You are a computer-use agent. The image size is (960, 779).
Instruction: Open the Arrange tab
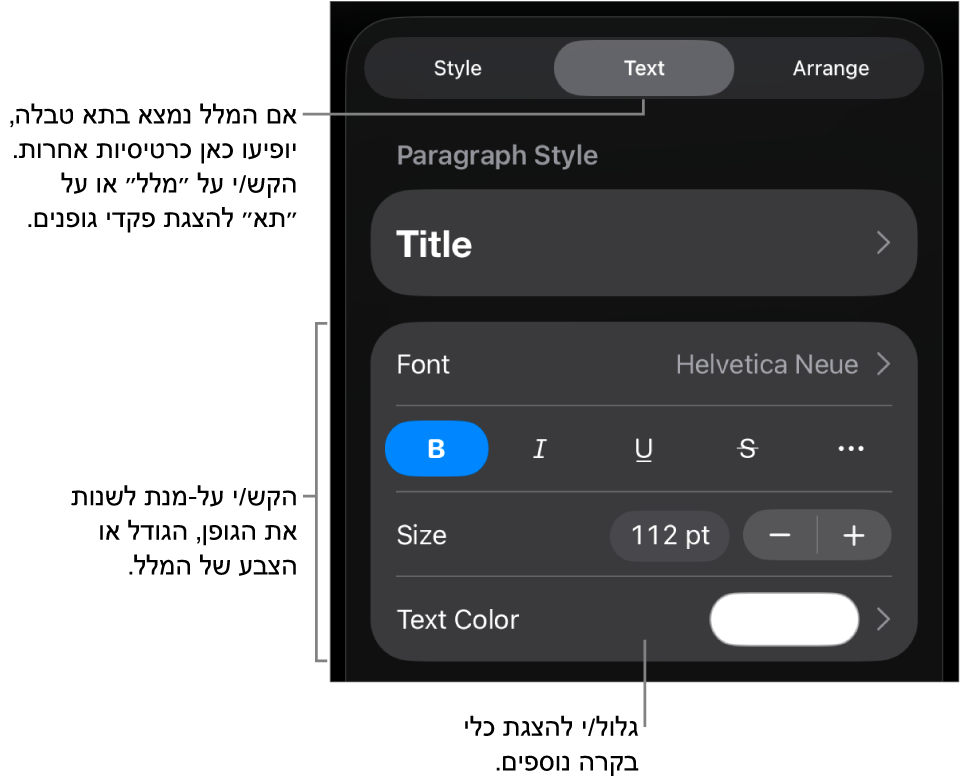coord(830,68)
